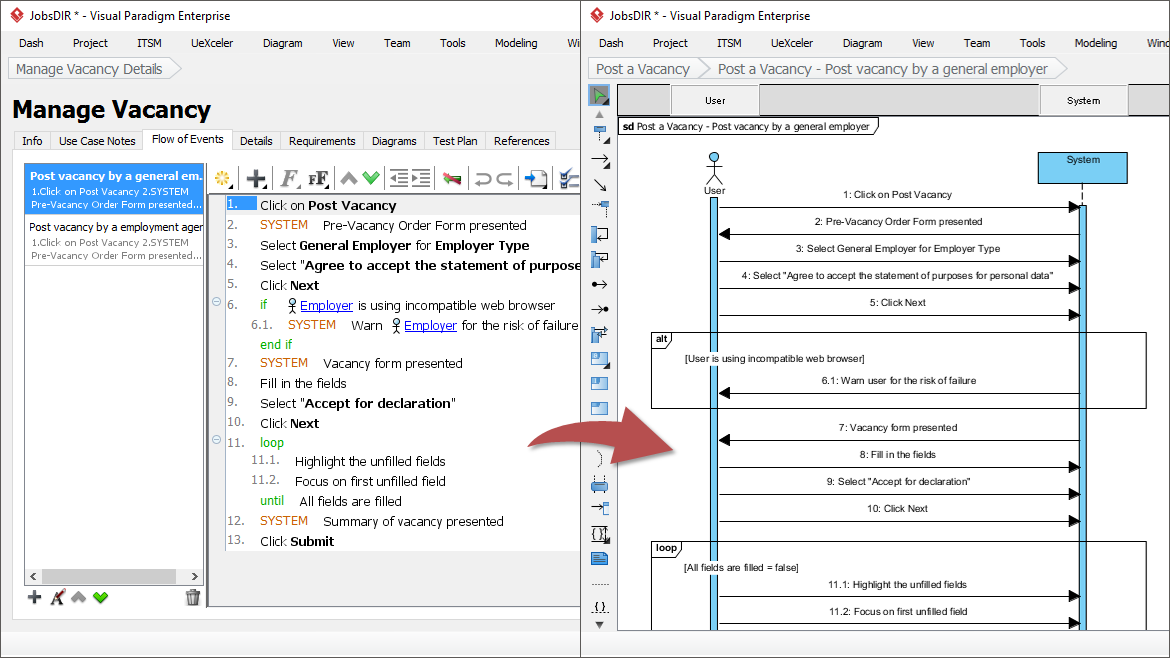Open Diagram menu in left window
Screen dimensions: 1170x658
point(283,43)
